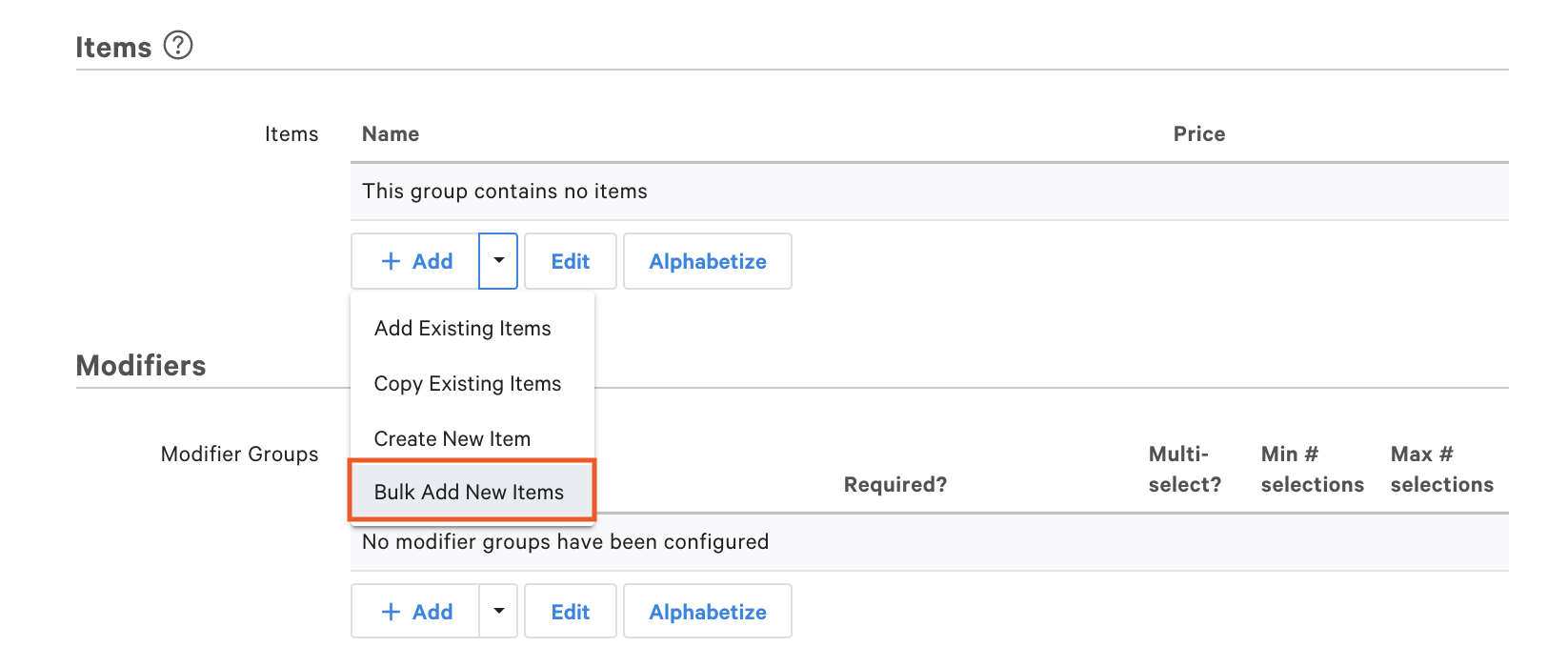Click the Min # selections header
Screen dimensions: 1568x667
1312,470
